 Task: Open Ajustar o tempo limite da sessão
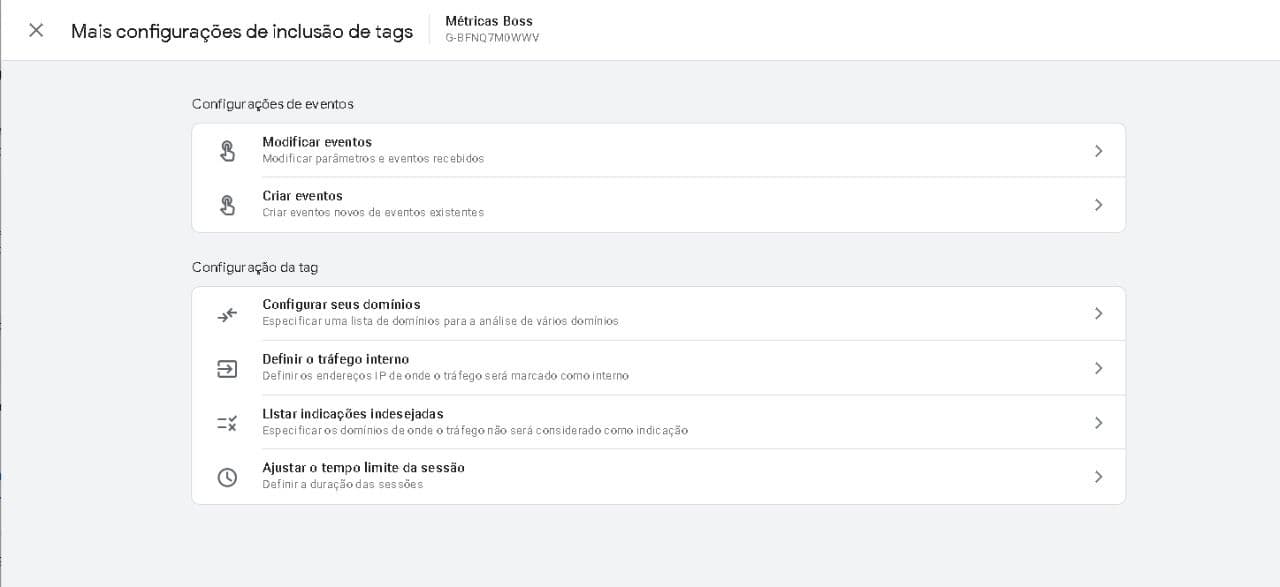pyautogui.click(x=363, y=468)
